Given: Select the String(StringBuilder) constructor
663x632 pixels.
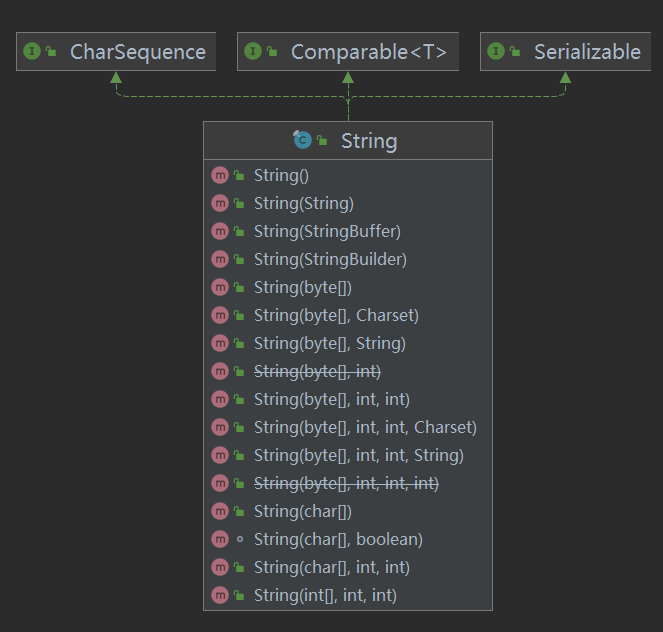Looking at the screenshot, I should click(330, 259).
